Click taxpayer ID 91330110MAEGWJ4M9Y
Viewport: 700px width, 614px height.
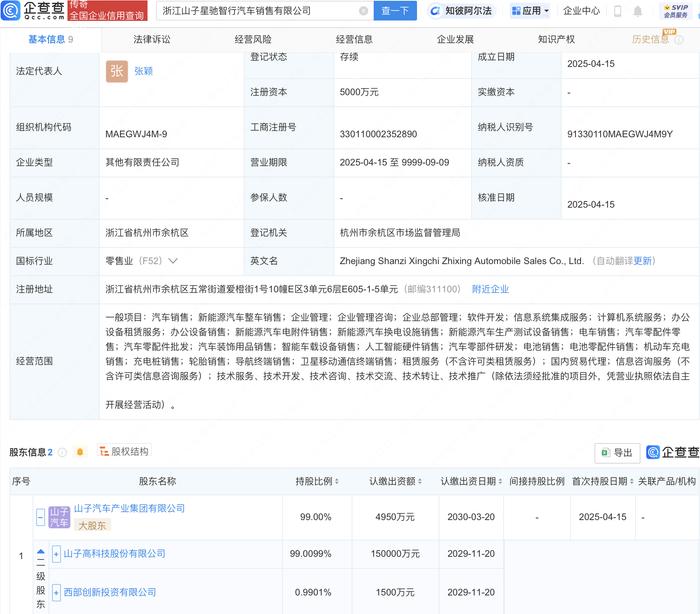(620, 134)
